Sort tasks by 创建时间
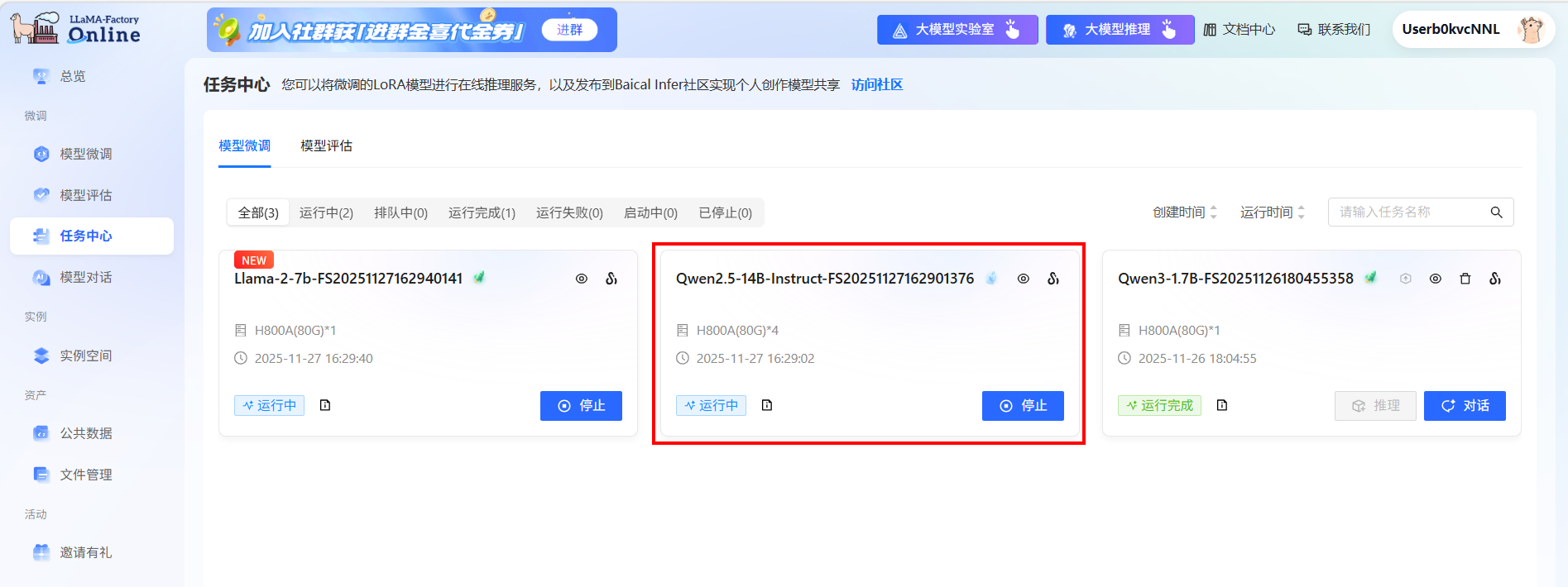This screenshot has height=587, width=1568. click(1186, 212)
